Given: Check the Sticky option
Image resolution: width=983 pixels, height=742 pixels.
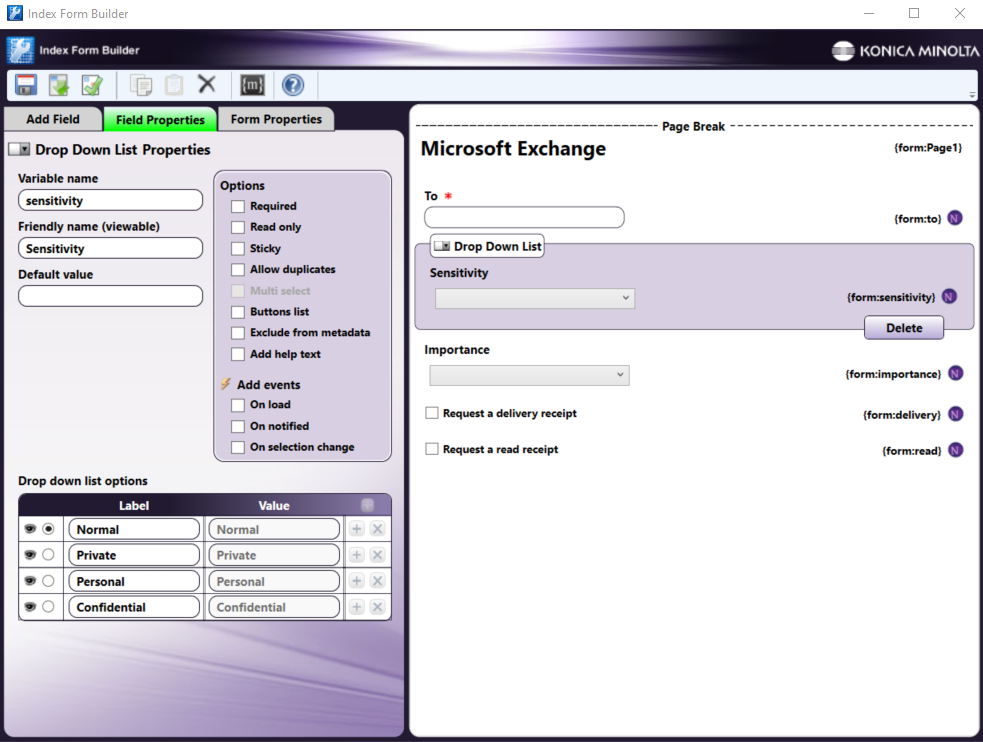Looking at the screenshot, I should (x=238, y=248).
